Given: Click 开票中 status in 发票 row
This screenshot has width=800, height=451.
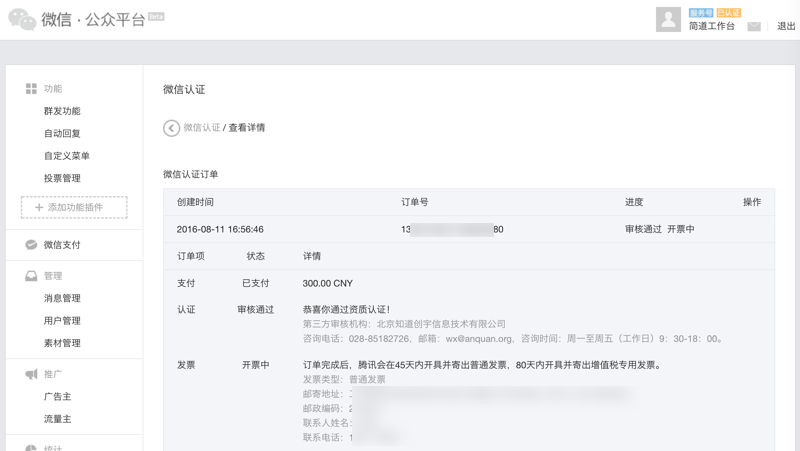Looking at the screenshot, I should [256, 365].
